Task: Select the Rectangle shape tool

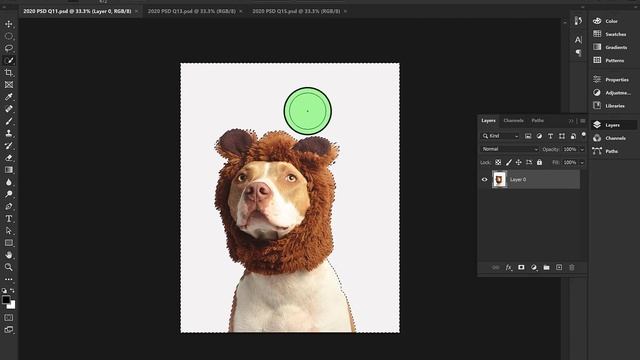Action: (9, 243)
